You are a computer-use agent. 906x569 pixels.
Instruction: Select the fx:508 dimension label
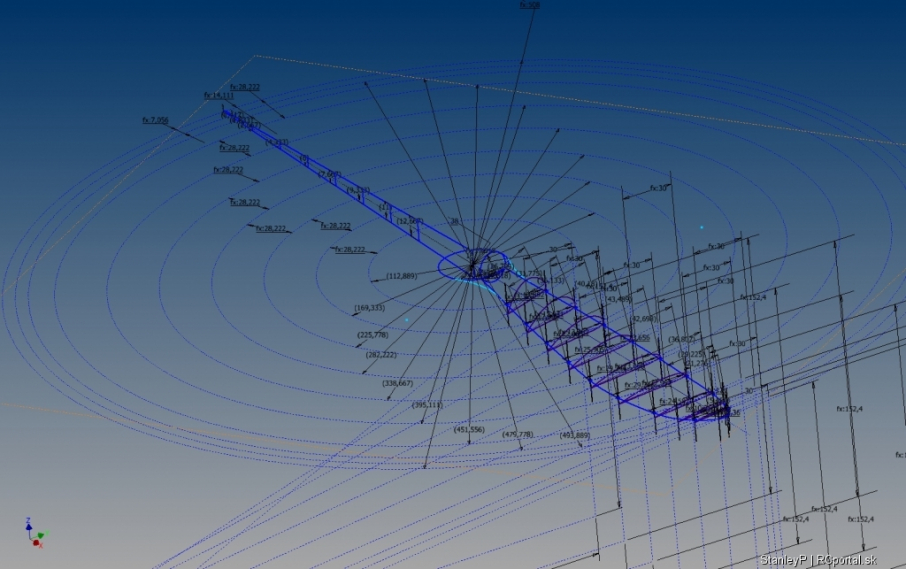click(529, 5)
